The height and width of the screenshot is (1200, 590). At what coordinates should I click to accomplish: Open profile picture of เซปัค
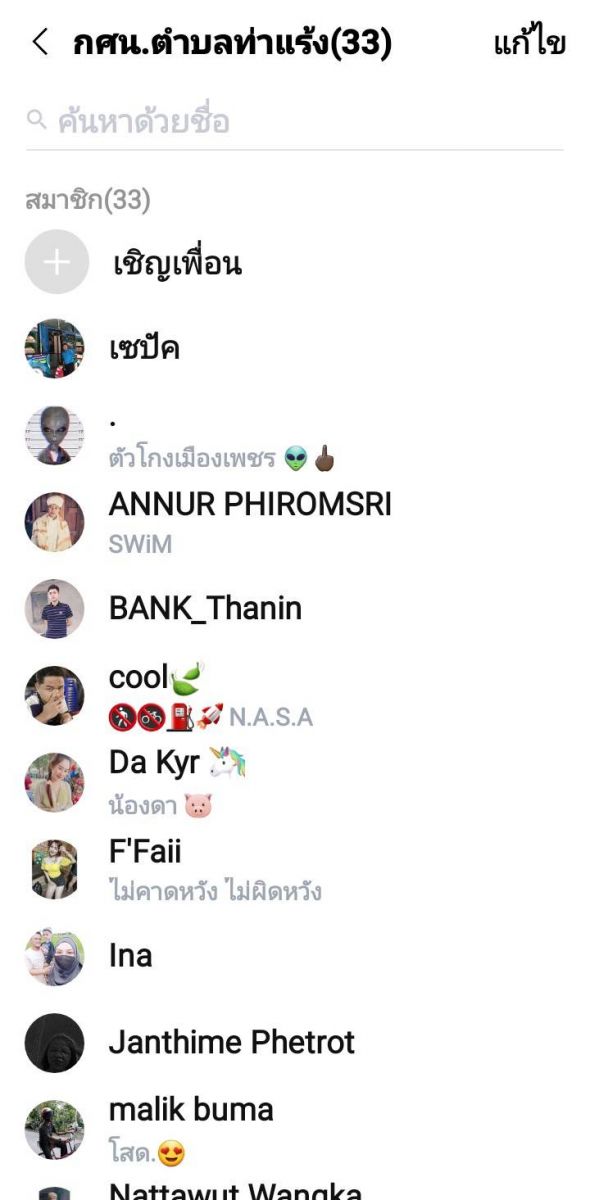coord(55,349)
